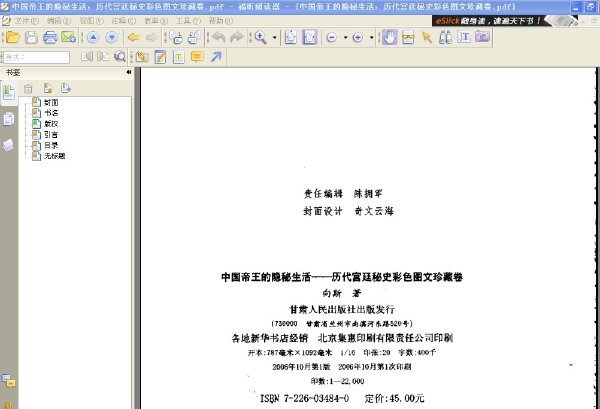Screen dimensions: 600x409
Task: Click the search magnifier icon beside find arrows
Action: 120,57
